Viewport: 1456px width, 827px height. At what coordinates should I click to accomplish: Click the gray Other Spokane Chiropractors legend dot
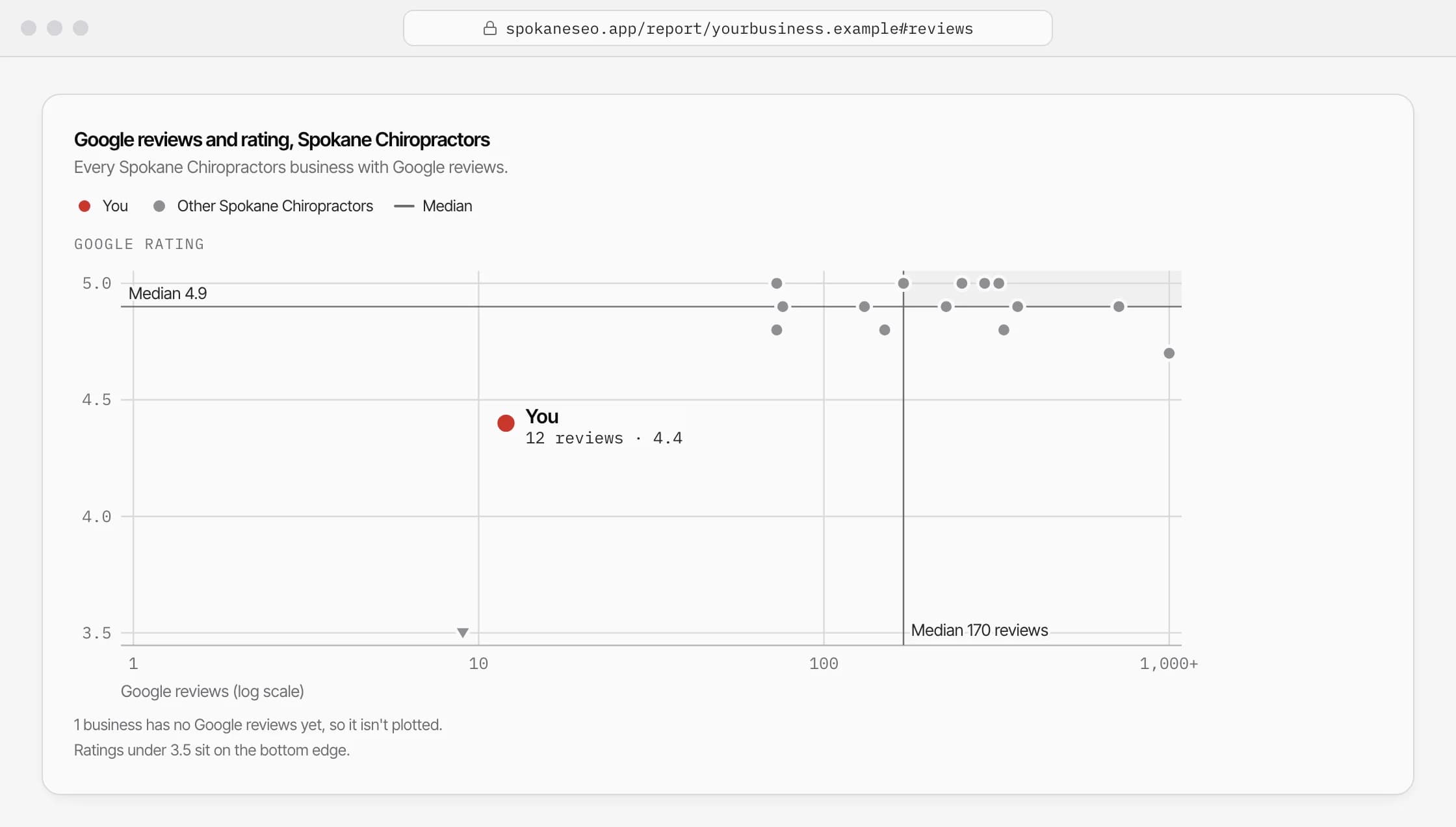pos(159,206)
